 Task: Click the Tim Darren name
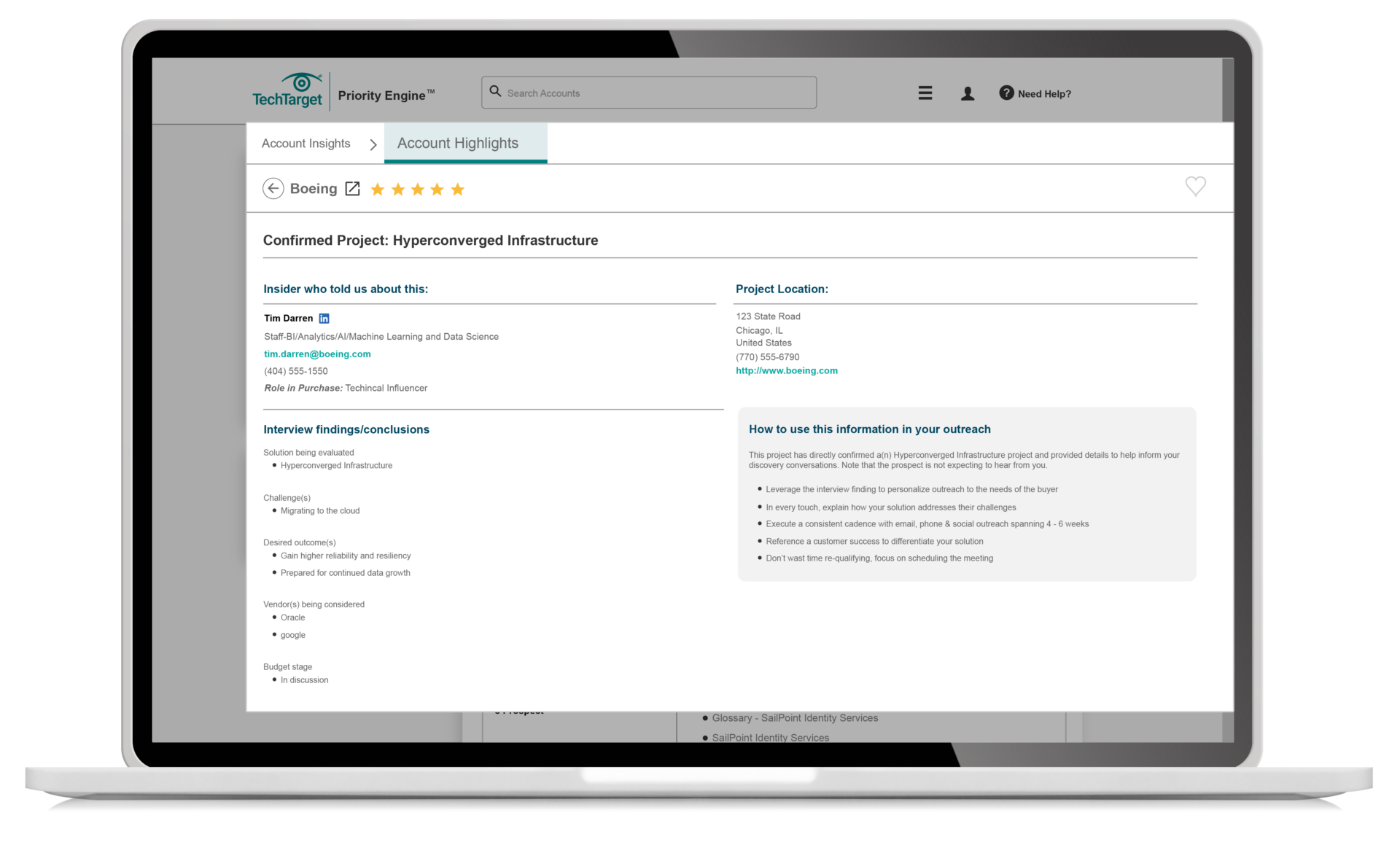point(288,319)
